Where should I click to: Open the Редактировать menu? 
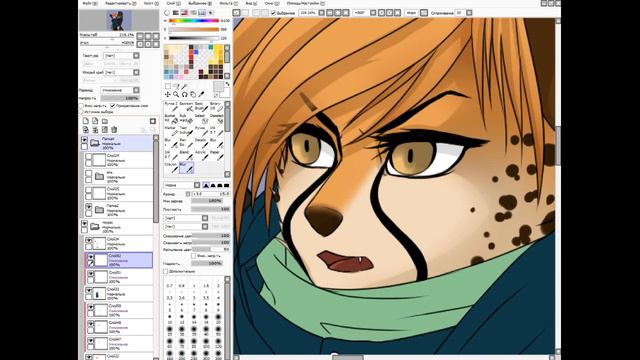click(x=120, y=3)
